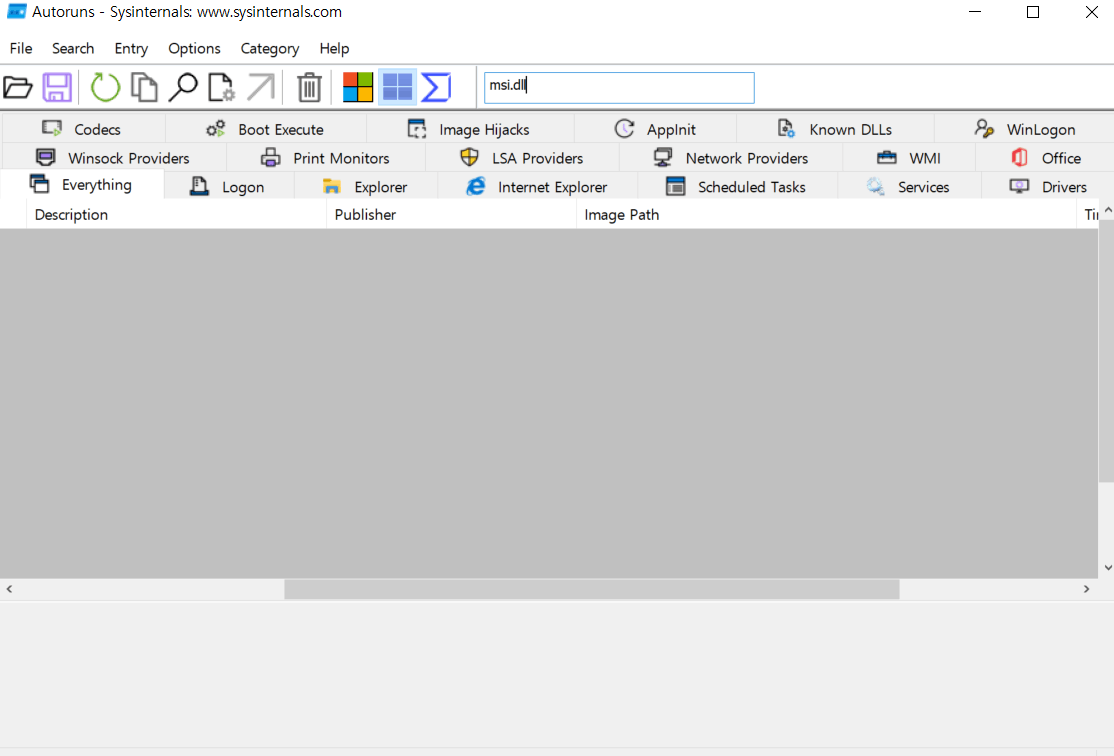The image size is (1114, 756).
Task: Switch to the Internet Explorer tab
Action: [x=538, y=187]
